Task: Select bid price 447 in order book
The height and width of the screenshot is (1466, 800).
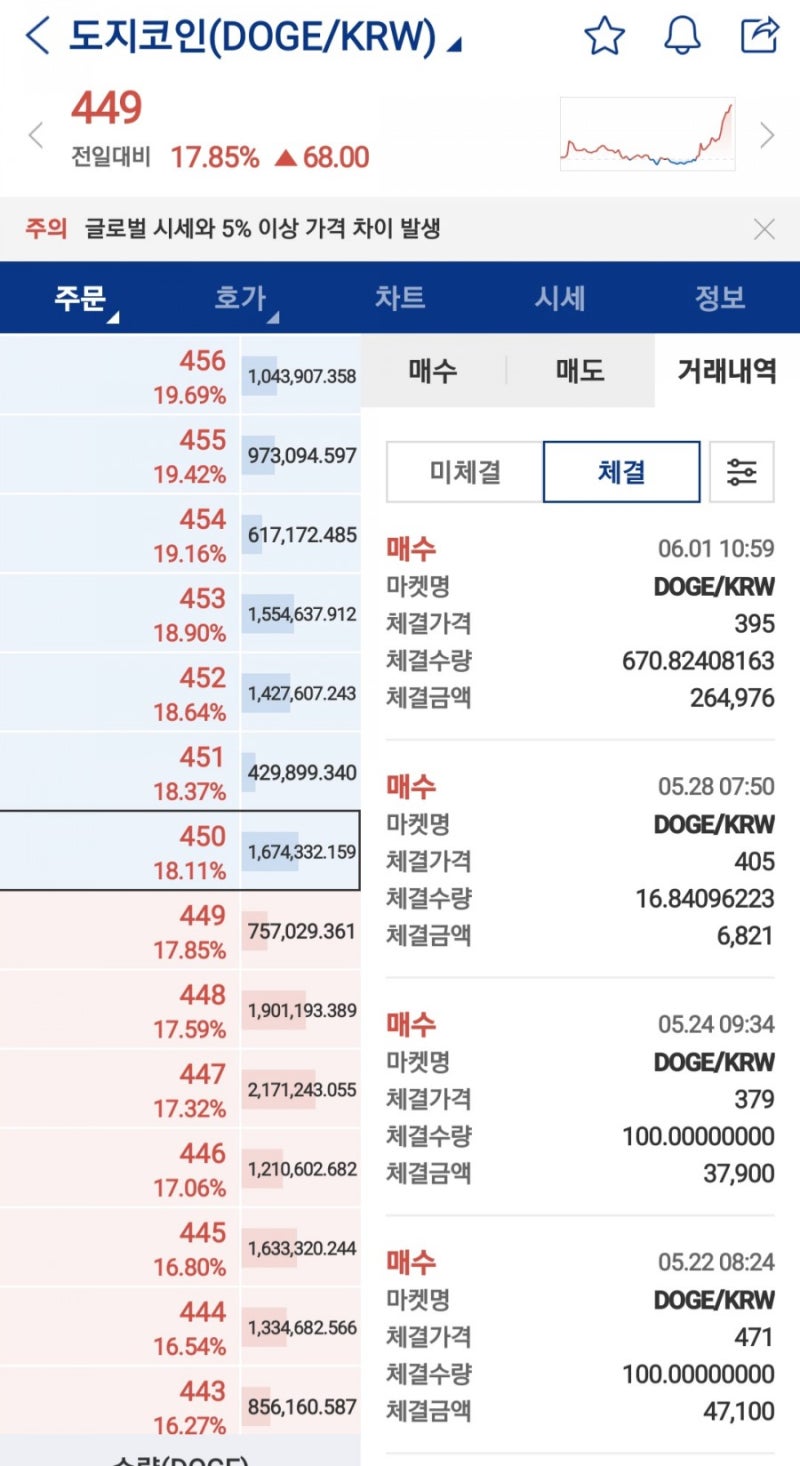Action: pyautogui.click(x=120, y=1089)
